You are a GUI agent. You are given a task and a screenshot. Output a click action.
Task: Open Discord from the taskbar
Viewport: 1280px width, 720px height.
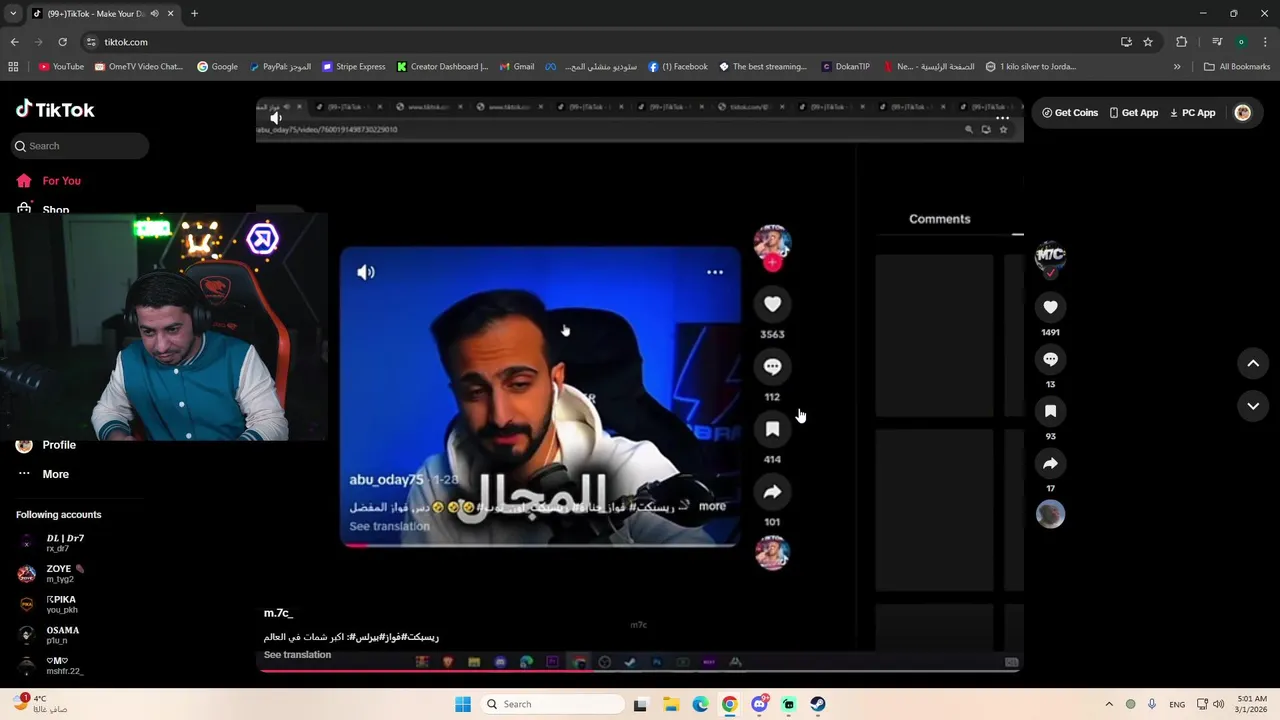click(759, 704)
